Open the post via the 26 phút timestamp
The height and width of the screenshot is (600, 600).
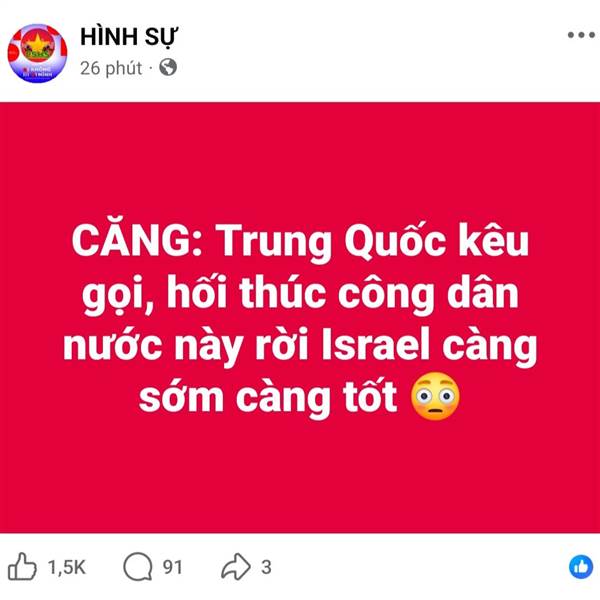[x=111, y=68]
